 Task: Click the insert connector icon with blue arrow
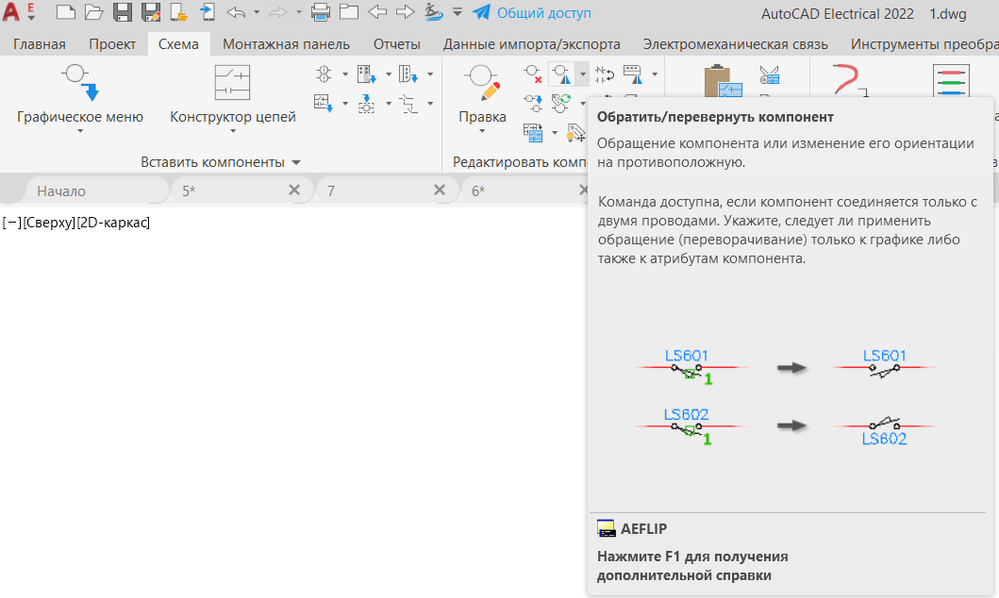click(408, 75)
